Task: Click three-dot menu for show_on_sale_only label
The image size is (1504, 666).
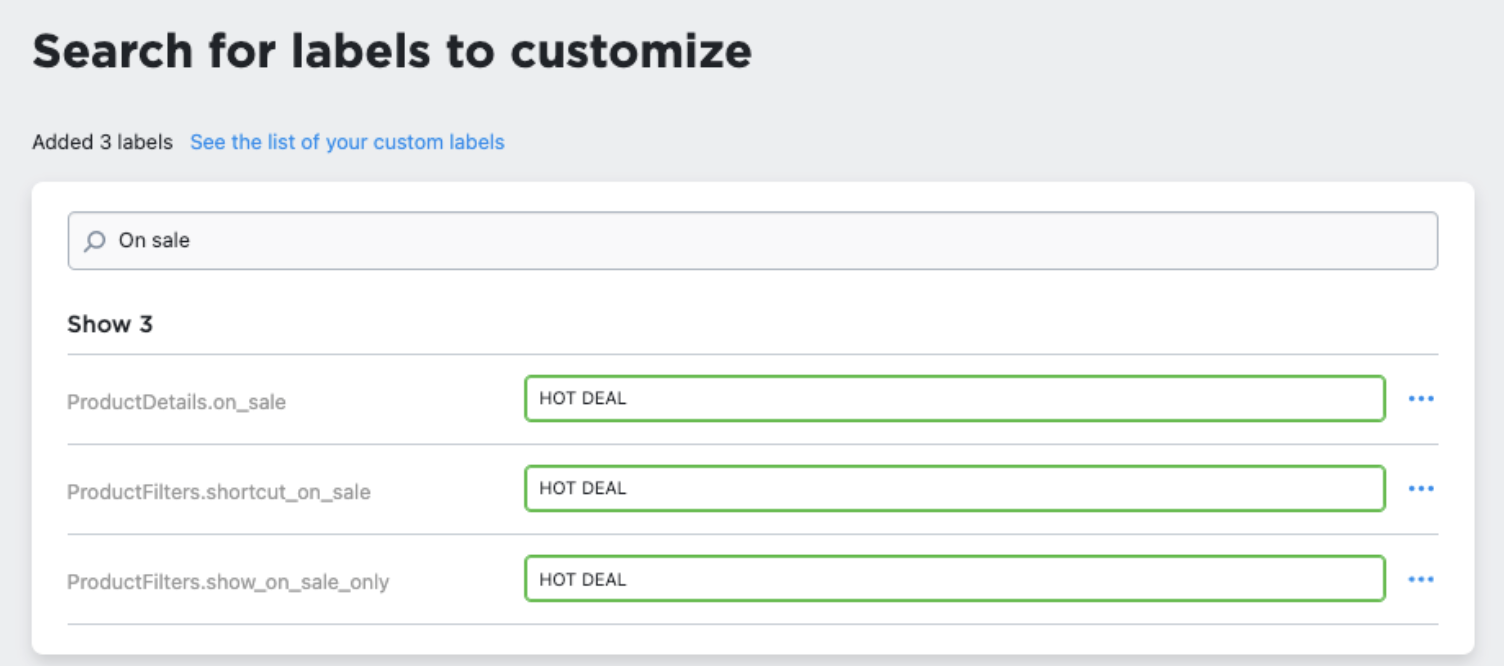Action: coord(1420,580)
